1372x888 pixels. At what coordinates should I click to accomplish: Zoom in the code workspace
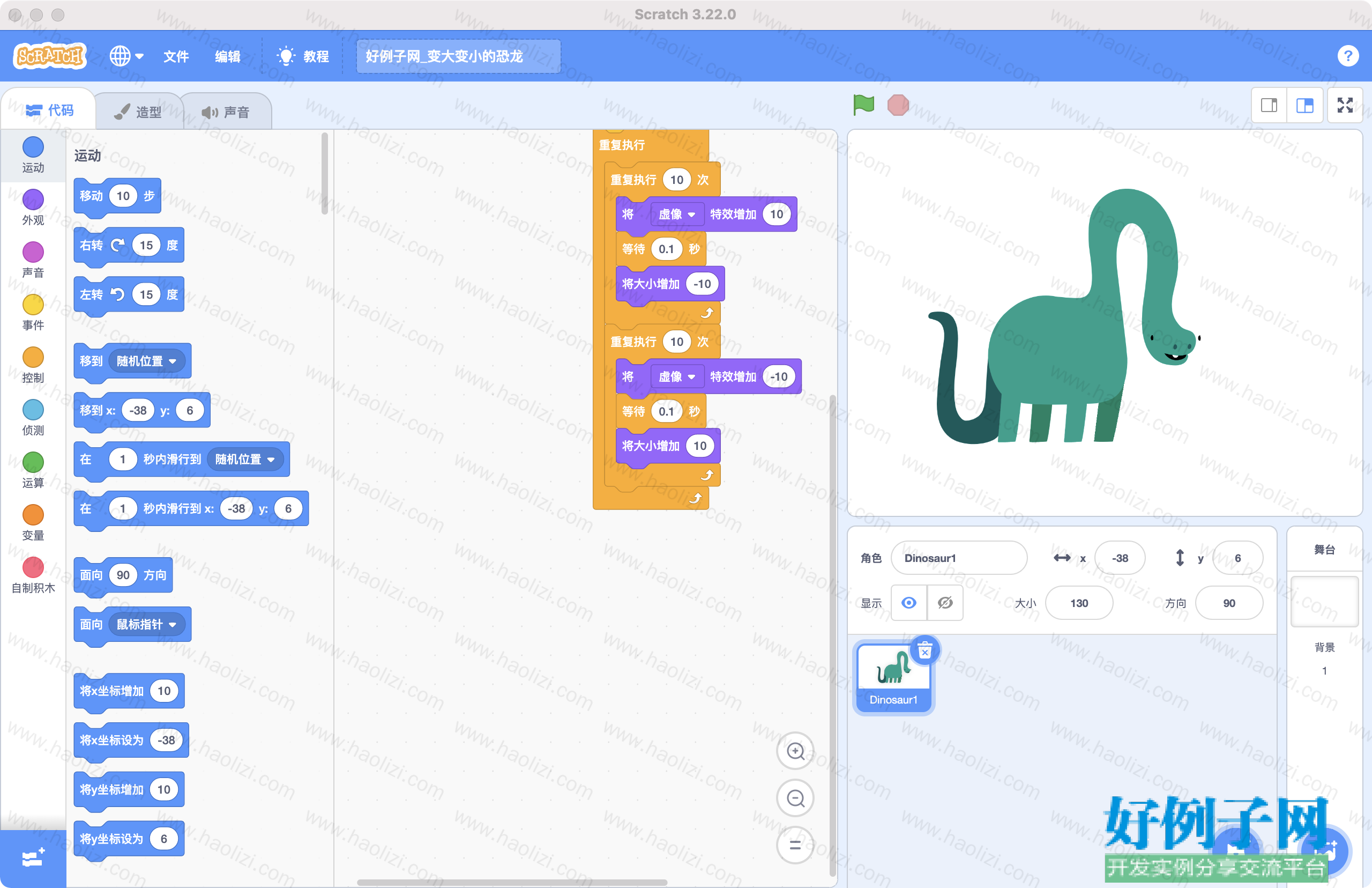pyautogui.click(x=795, y=751)
